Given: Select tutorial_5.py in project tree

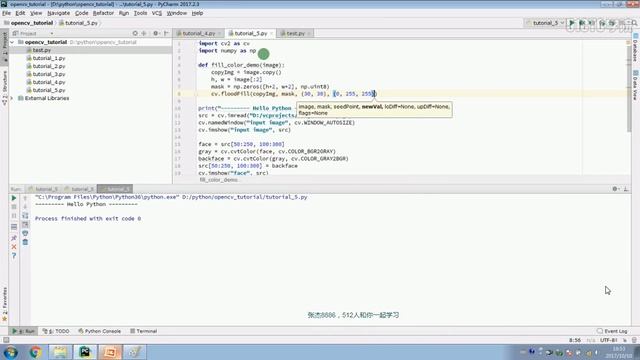Looking at the screenshot, I should point(49,90).
